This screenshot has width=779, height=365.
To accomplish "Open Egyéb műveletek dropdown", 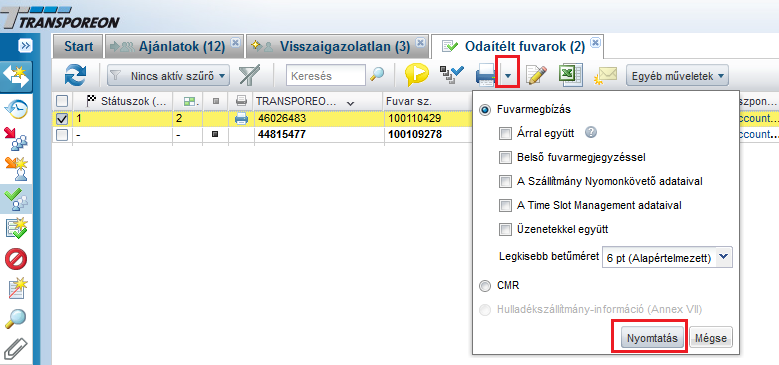I will click(x=677, y=76).
